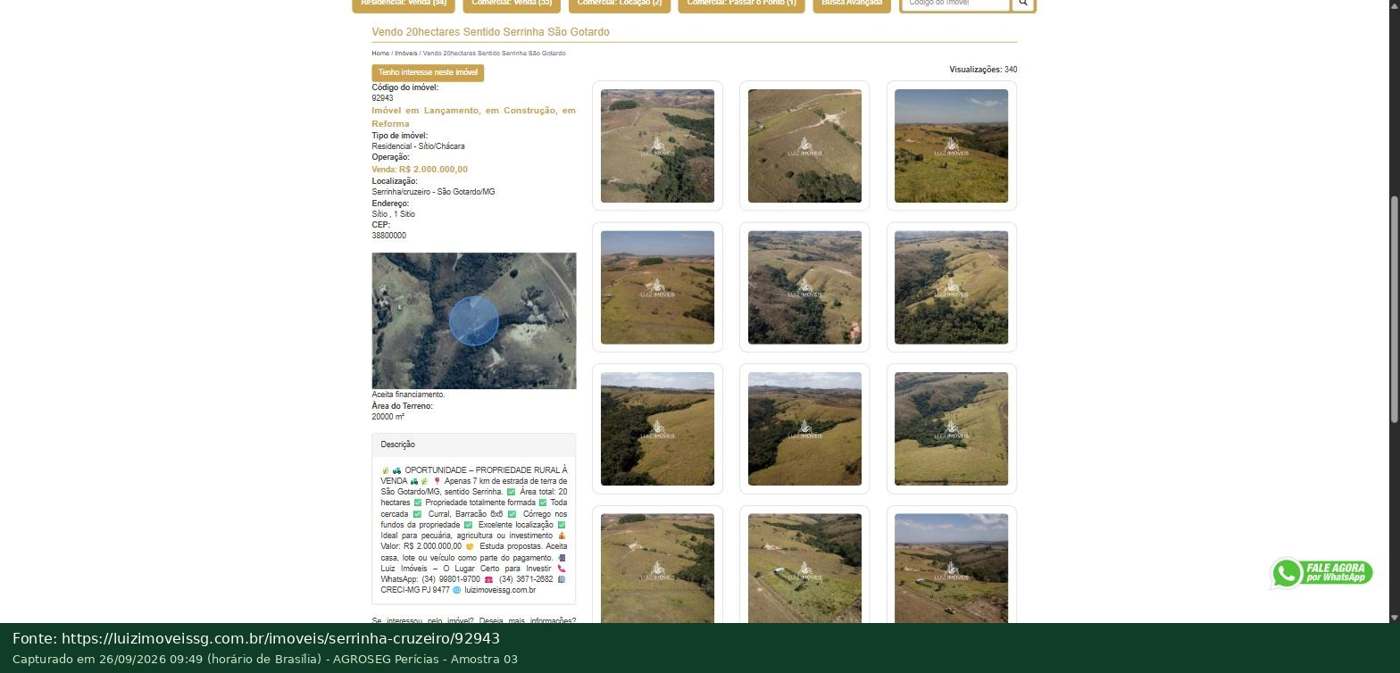Screen dimensions: 1400x673
Task: Click the heading Vendo 20hectares Sentido Serrinha São Gotardo
Action: click(490, 32)
